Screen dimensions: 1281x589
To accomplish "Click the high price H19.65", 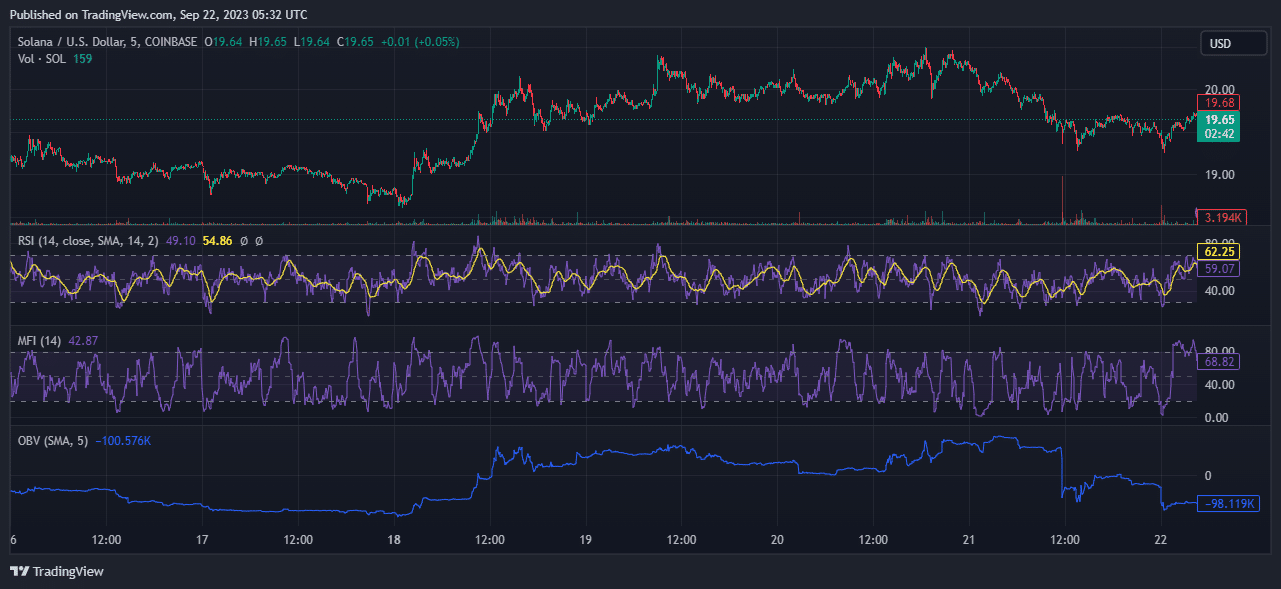I will point(268,42).
